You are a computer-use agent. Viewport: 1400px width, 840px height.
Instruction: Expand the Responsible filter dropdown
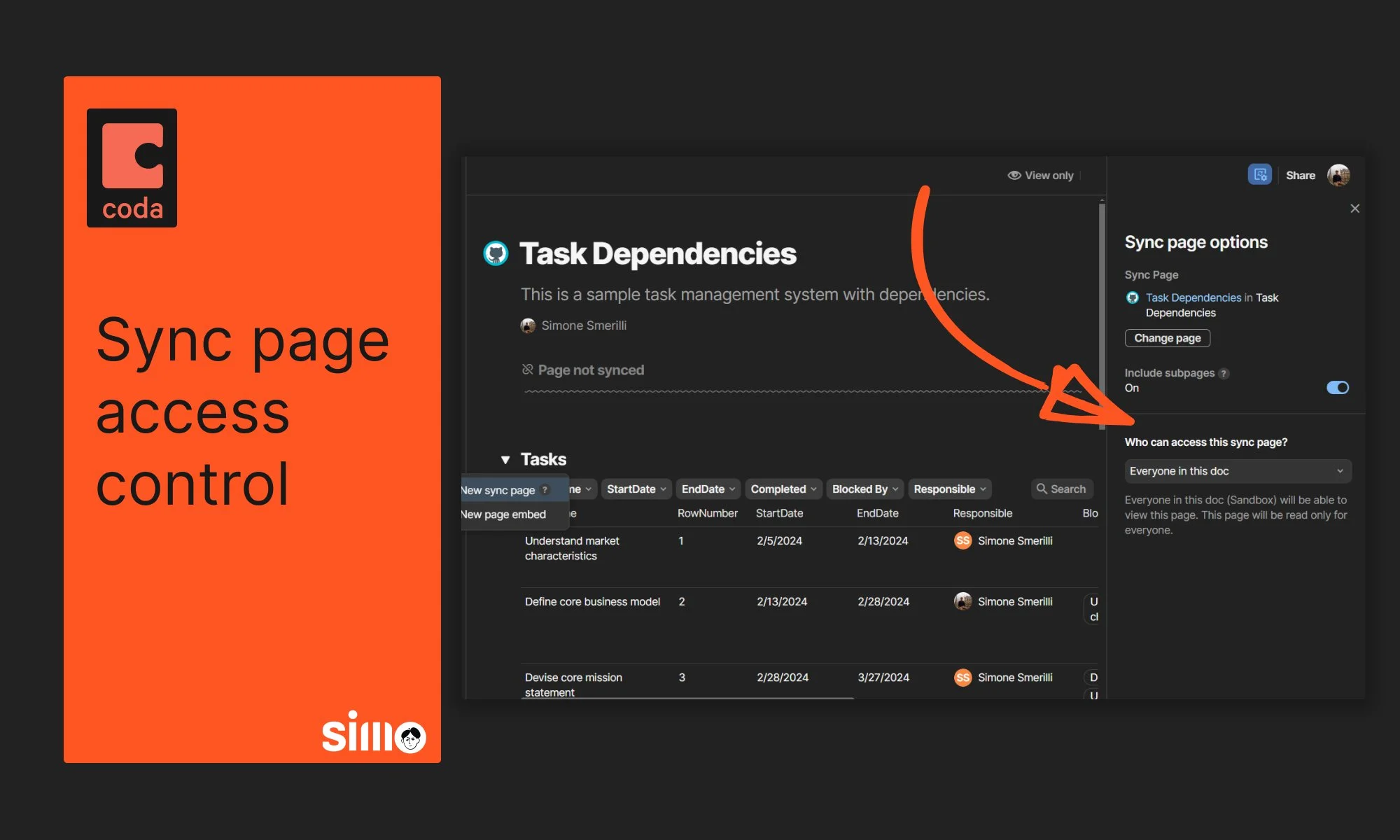coord(949,489)
